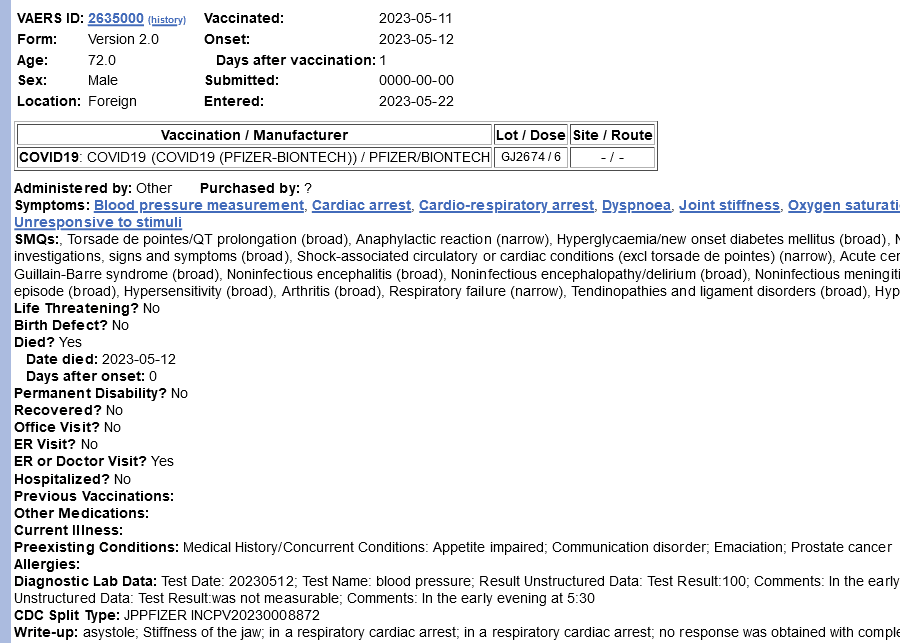
Task: Click the Diagnostic Lab Data label
Action: click(x=86, y=582)
